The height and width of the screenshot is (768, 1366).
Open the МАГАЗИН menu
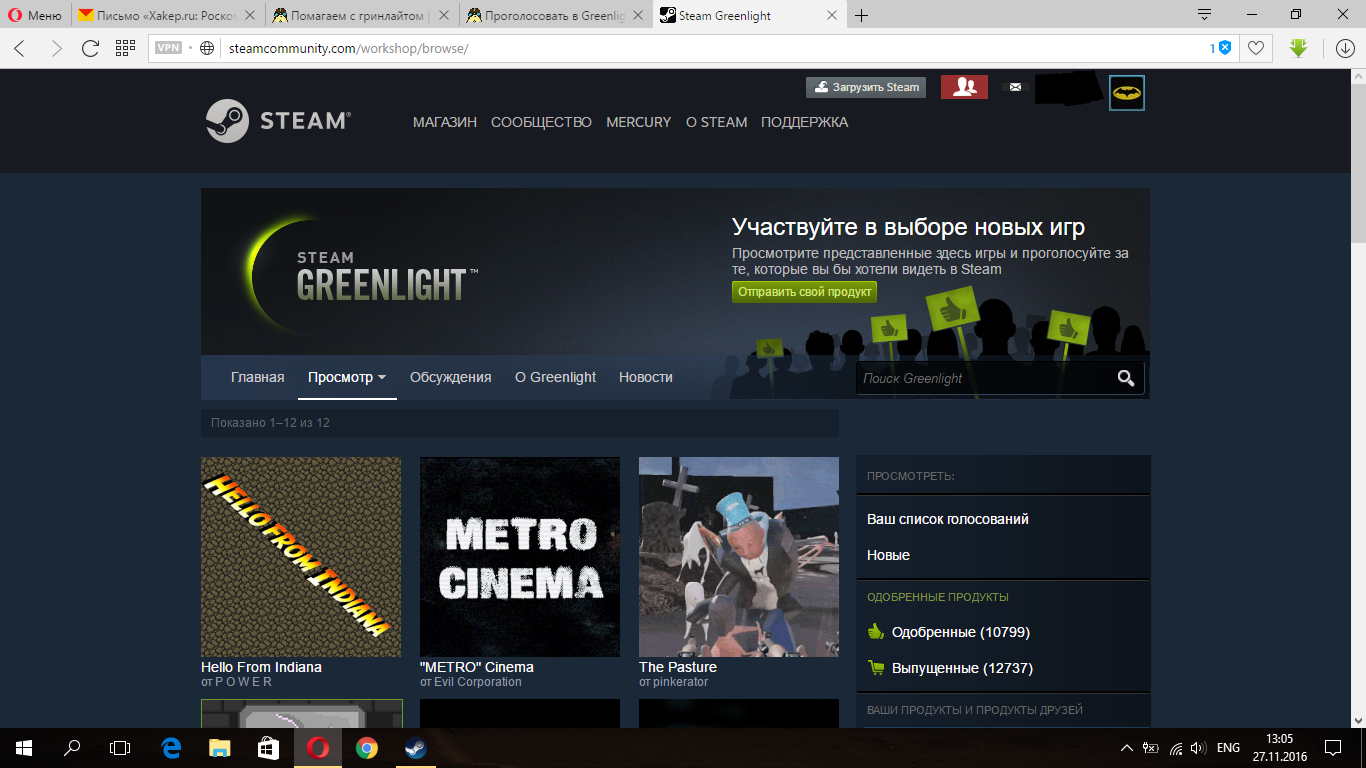click(445, 122)
